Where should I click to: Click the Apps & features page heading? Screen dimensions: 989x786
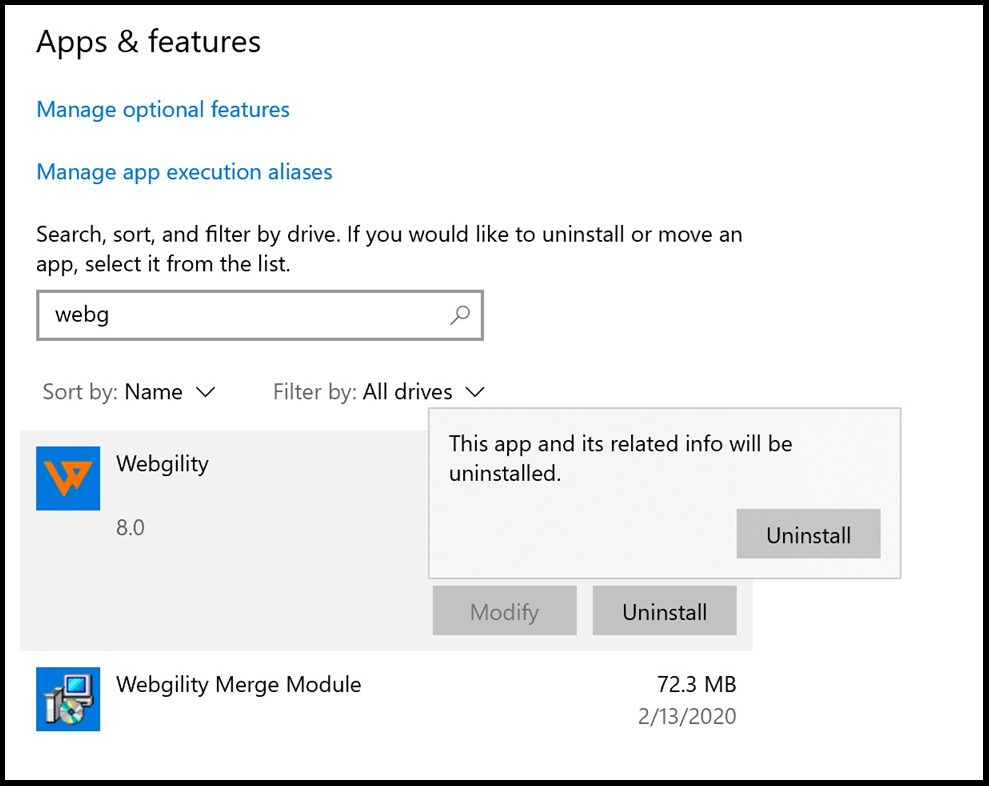pos(148,42)
